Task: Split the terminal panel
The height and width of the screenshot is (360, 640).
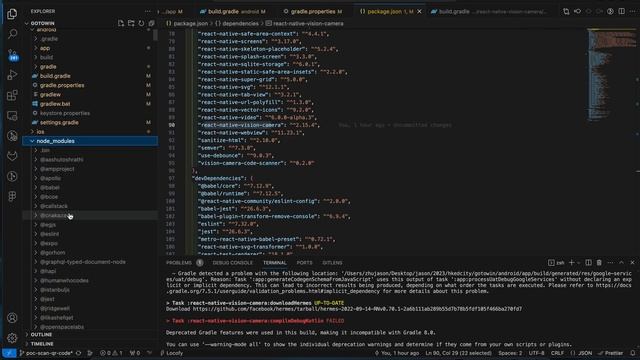Action: pos(588,262)
